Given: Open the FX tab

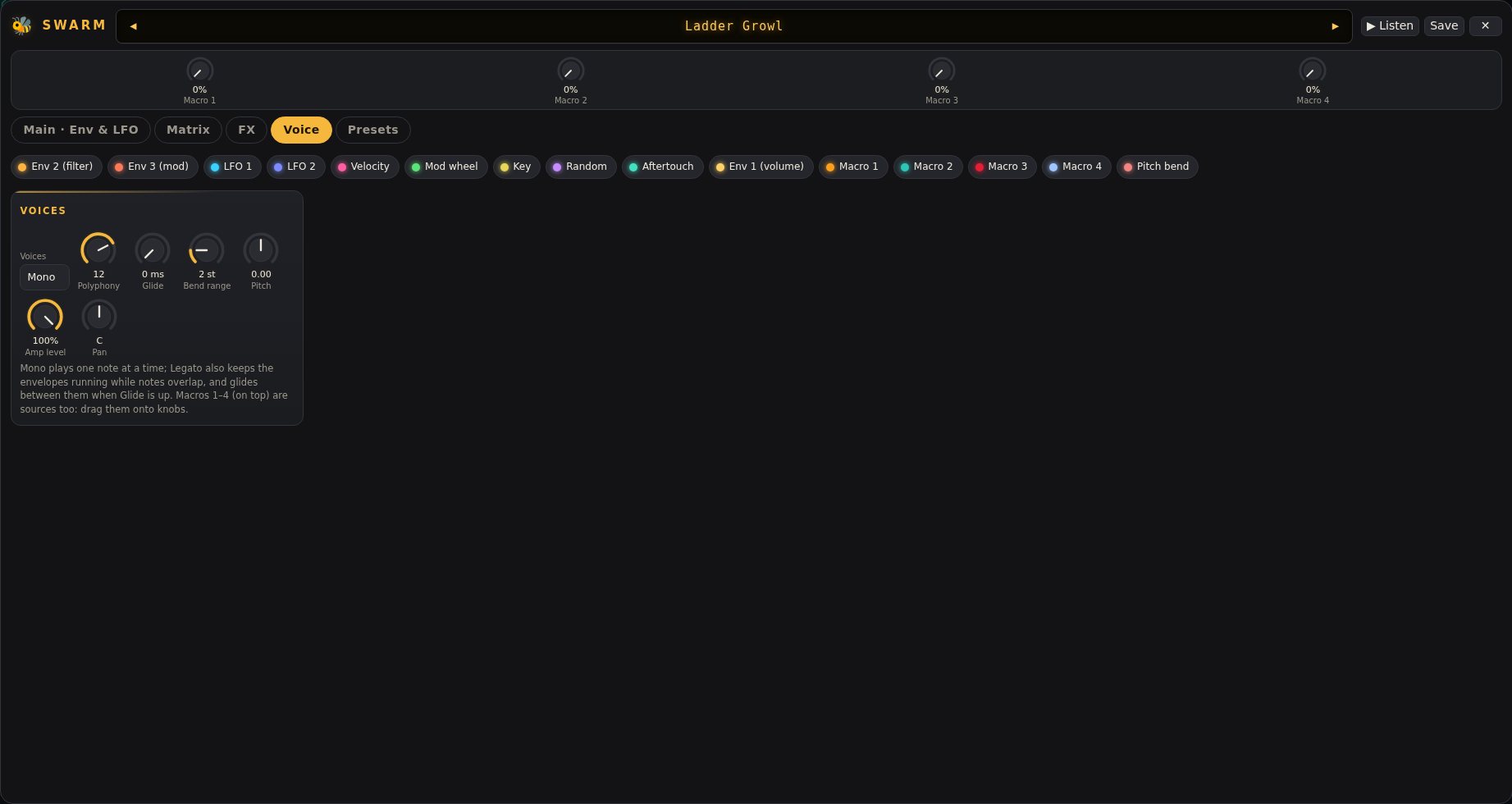Looking at the screenshot, I should 246,130.
